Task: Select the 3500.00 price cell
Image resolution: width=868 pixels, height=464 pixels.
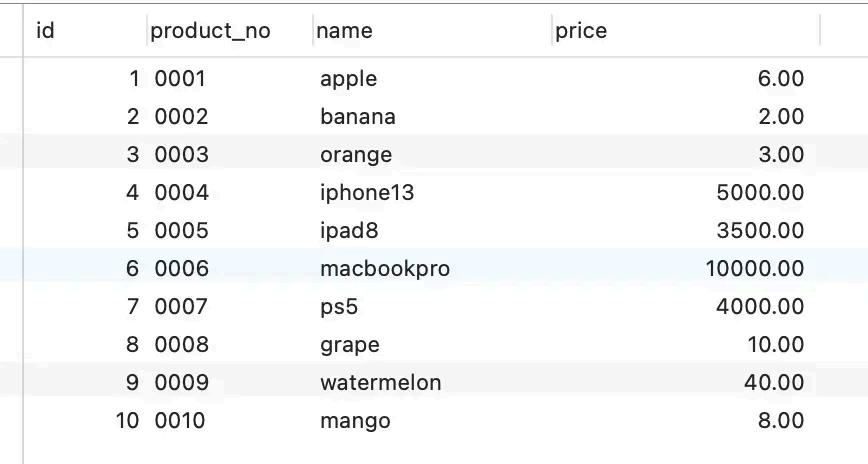Action: [x=760, y=231]
